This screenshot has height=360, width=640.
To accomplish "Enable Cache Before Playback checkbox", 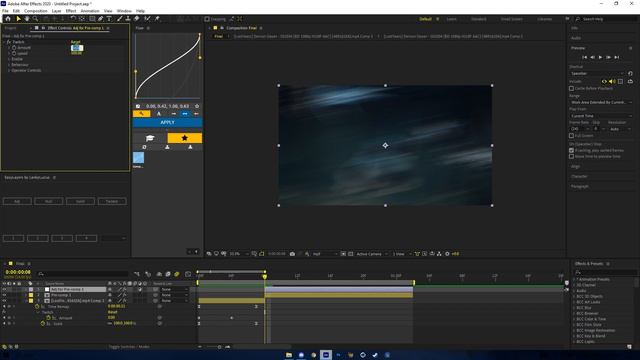I will [571, 88].
